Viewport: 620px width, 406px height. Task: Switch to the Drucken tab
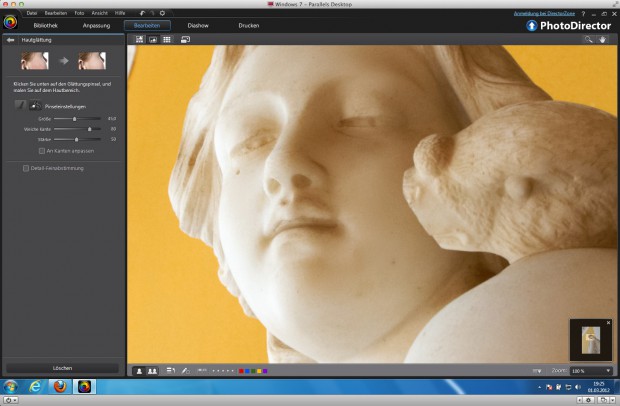coord(249,25)
